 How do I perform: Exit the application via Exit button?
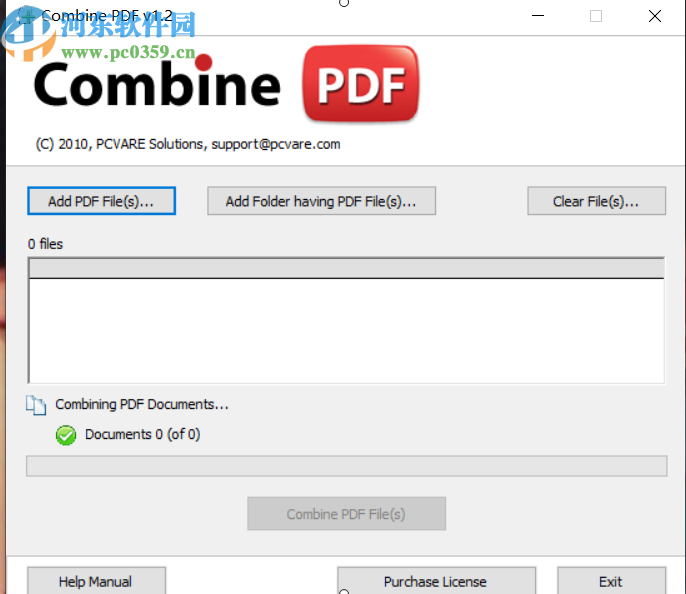click(x=612, y=581)
